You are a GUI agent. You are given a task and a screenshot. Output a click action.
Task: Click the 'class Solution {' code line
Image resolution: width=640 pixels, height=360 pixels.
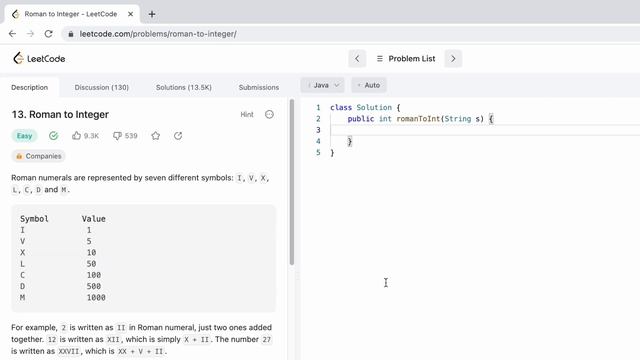pos(365,107)
